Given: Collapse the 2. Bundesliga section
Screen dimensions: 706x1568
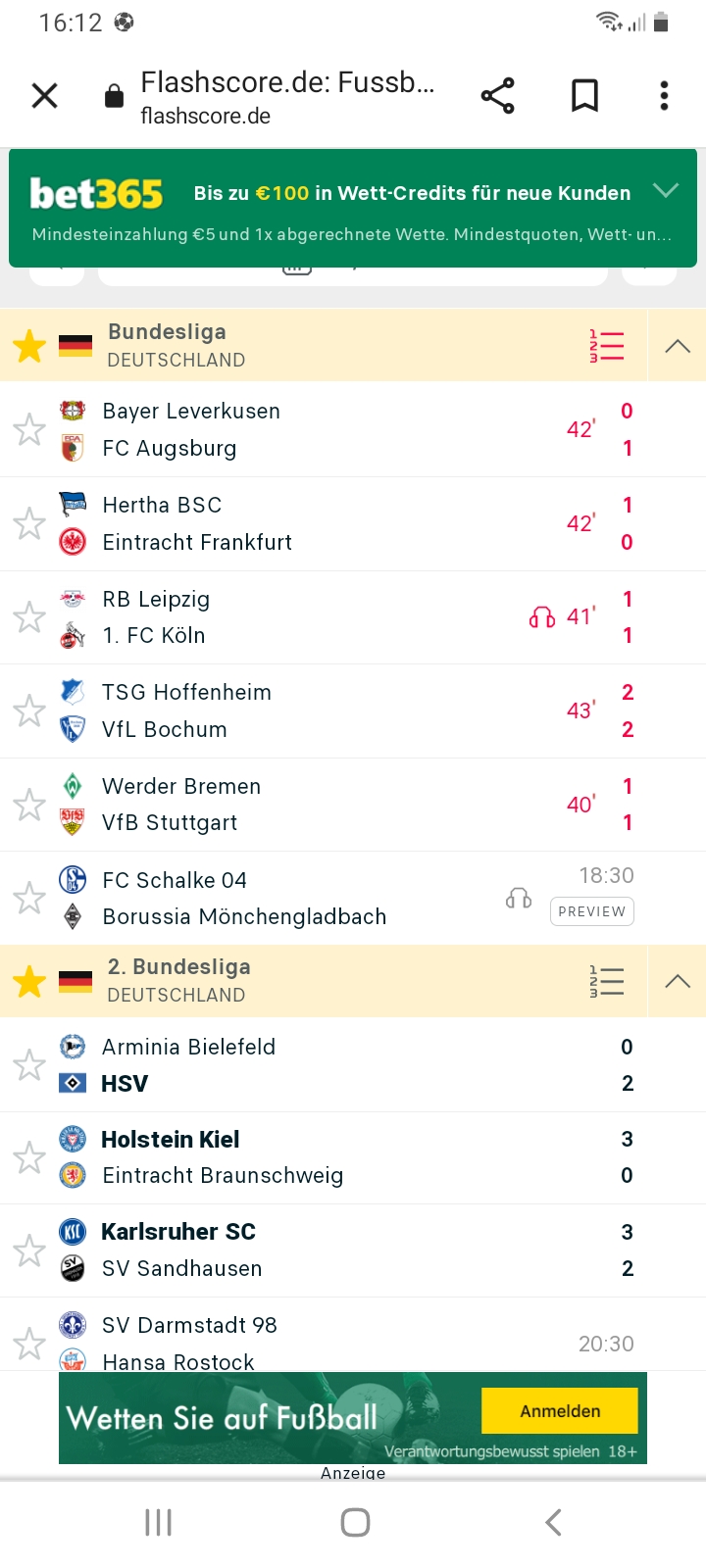Looking at the screenshot, I should pyautogui.click(x=678, y=981).
